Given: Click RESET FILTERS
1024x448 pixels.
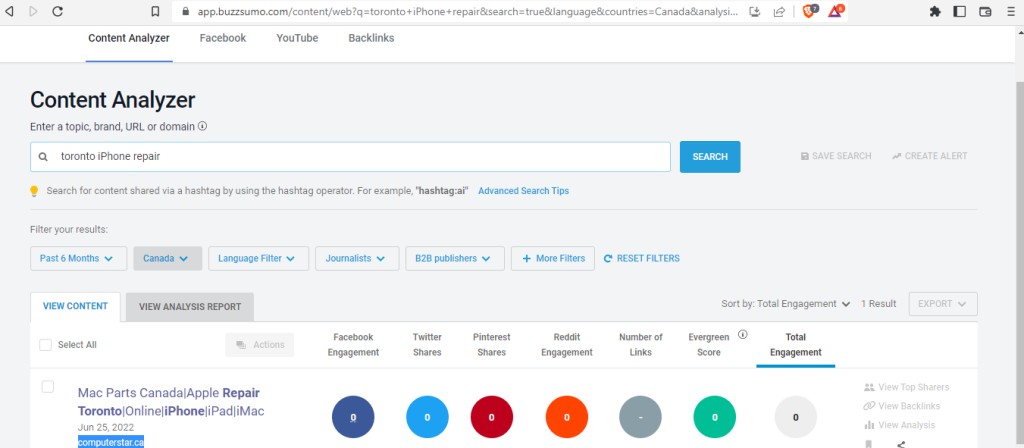Looking at the screenshot, I should click(x=641, y=258).
